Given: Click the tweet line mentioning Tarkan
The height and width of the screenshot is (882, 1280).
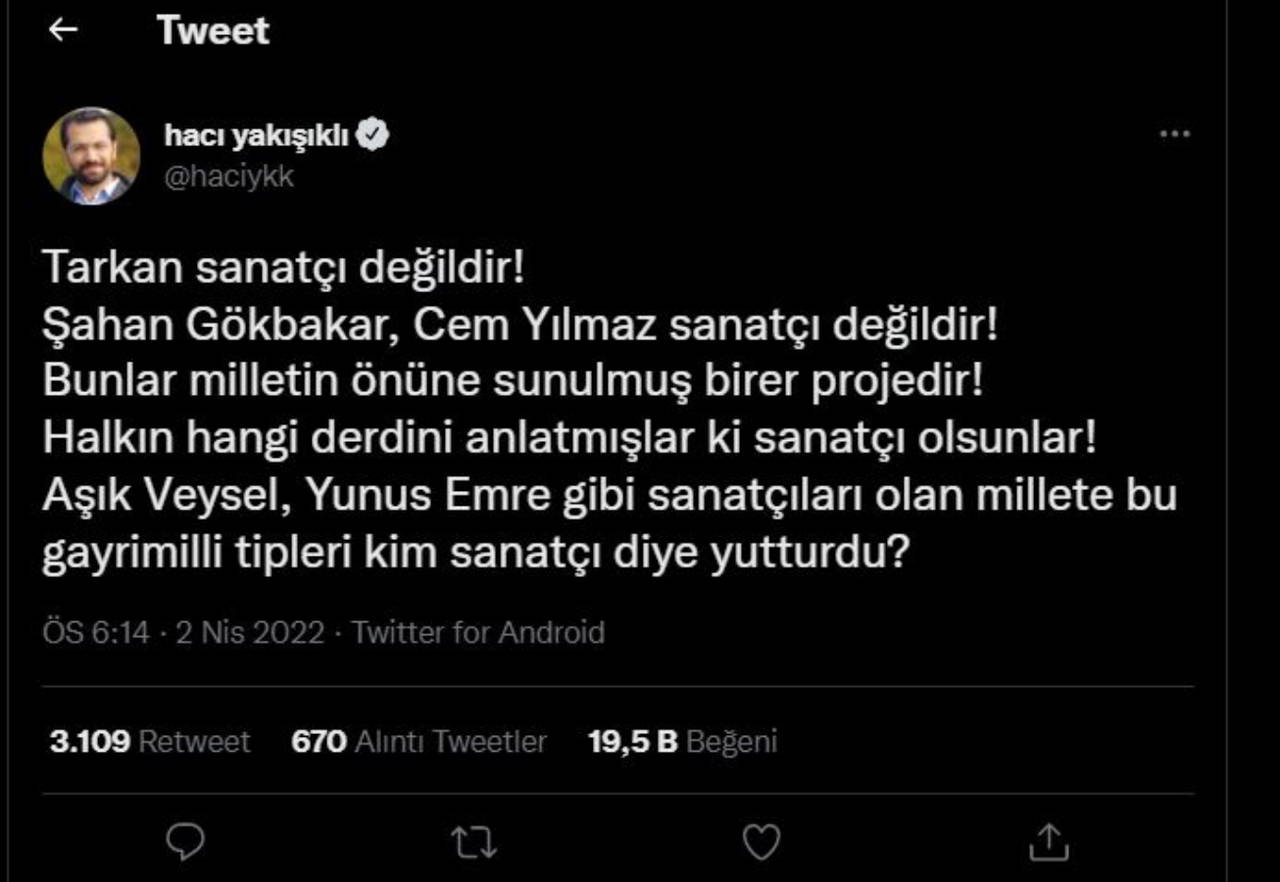Looking at the screenshot, I should 283,268.
